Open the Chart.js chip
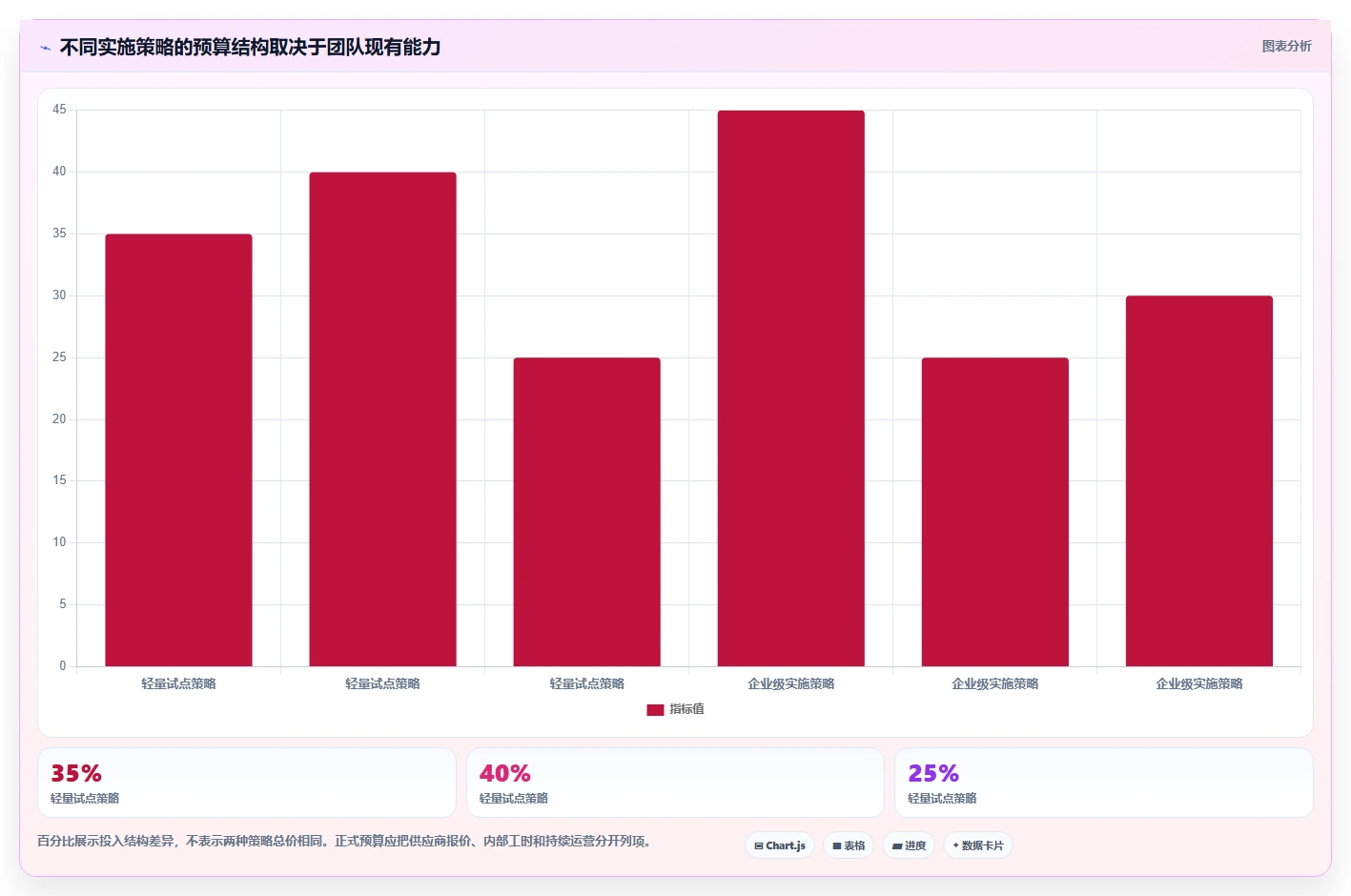This screenshot has width=1351, height=896. pyautogui.click(x=779, y=845)
